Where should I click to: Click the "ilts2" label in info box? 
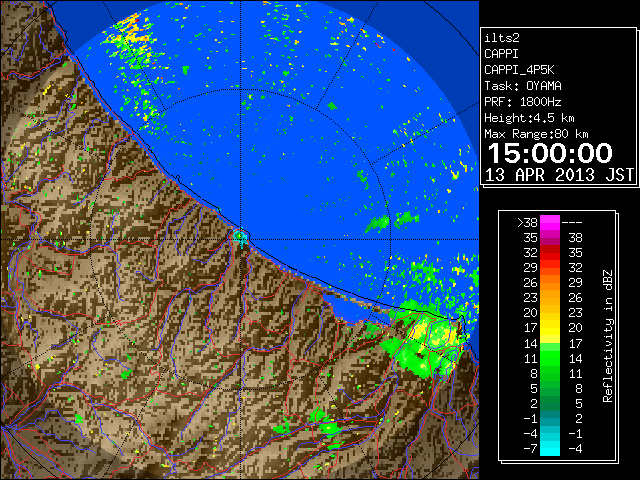(x=502, y=38)
